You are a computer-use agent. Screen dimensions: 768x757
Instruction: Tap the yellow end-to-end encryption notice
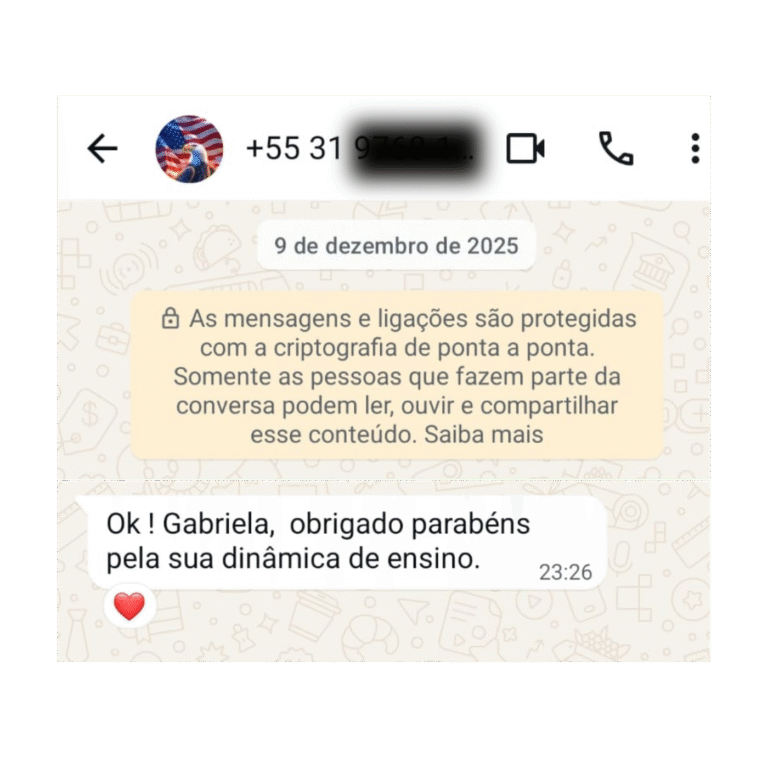click(397, 376)
